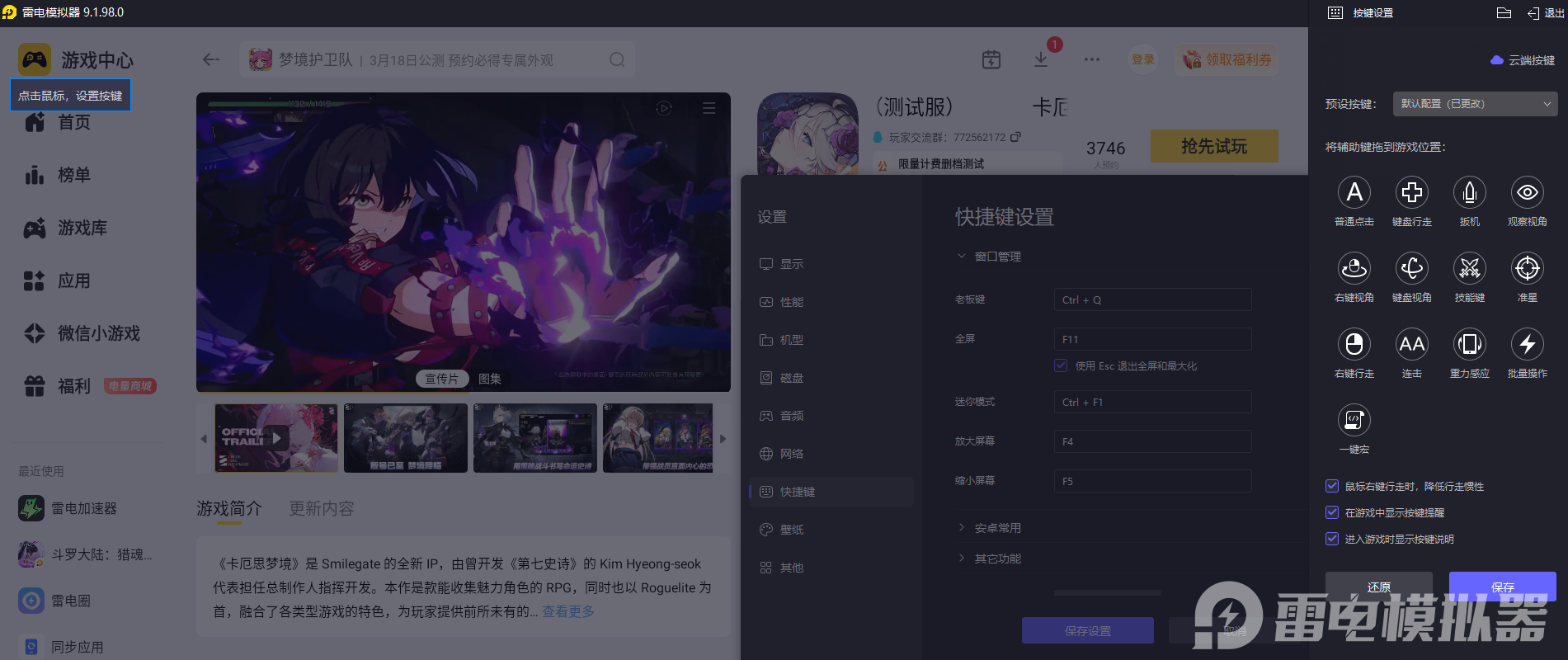Select the 批量操作 lightning bolt icon

1527,345
